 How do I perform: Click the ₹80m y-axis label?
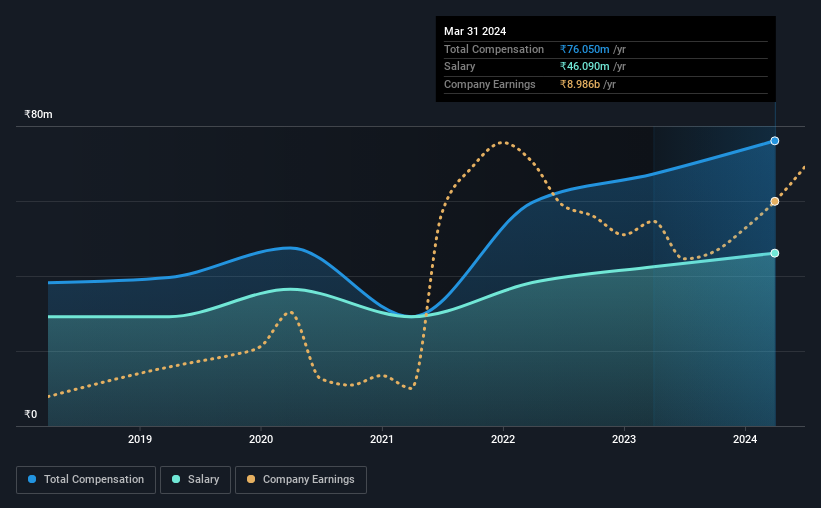[x=38, y=114]
